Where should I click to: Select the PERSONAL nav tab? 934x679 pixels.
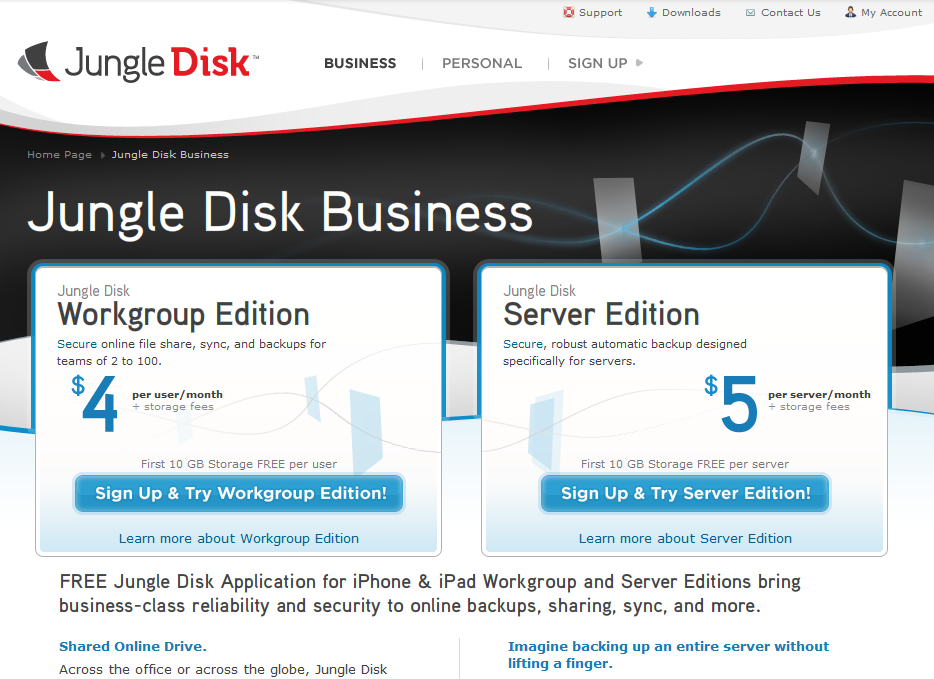pyautogui.click(x=482, y=63)
